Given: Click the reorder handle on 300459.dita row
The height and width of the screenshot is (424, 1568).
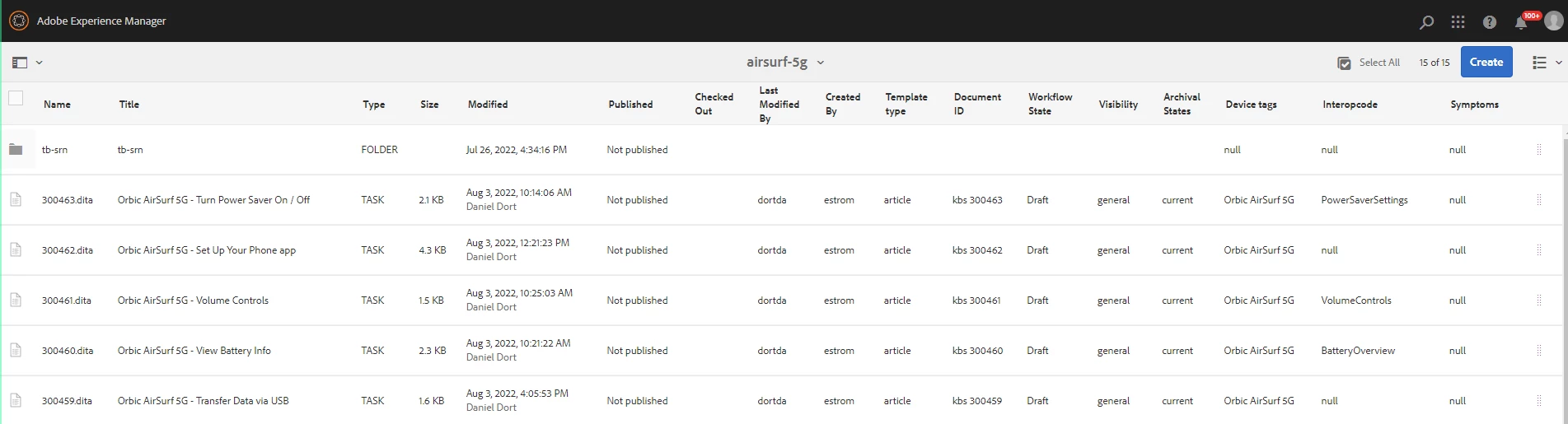Looking at the screenshot, I should click(1538, 401).
